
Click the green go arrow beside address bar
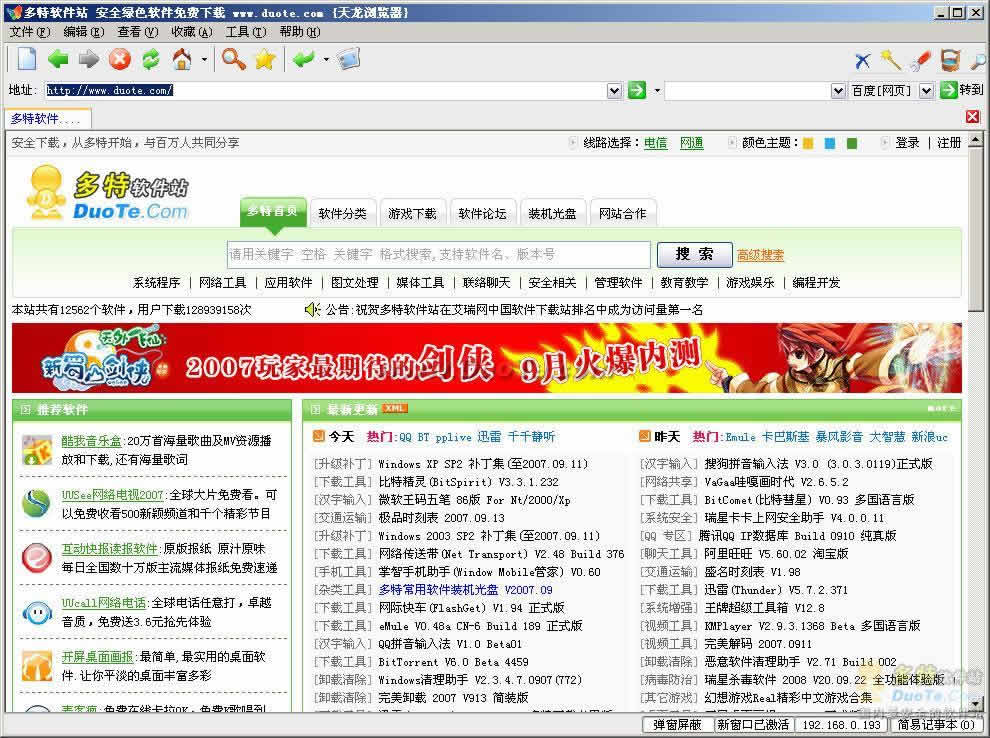pyautogui.click(x=637, y=90)
